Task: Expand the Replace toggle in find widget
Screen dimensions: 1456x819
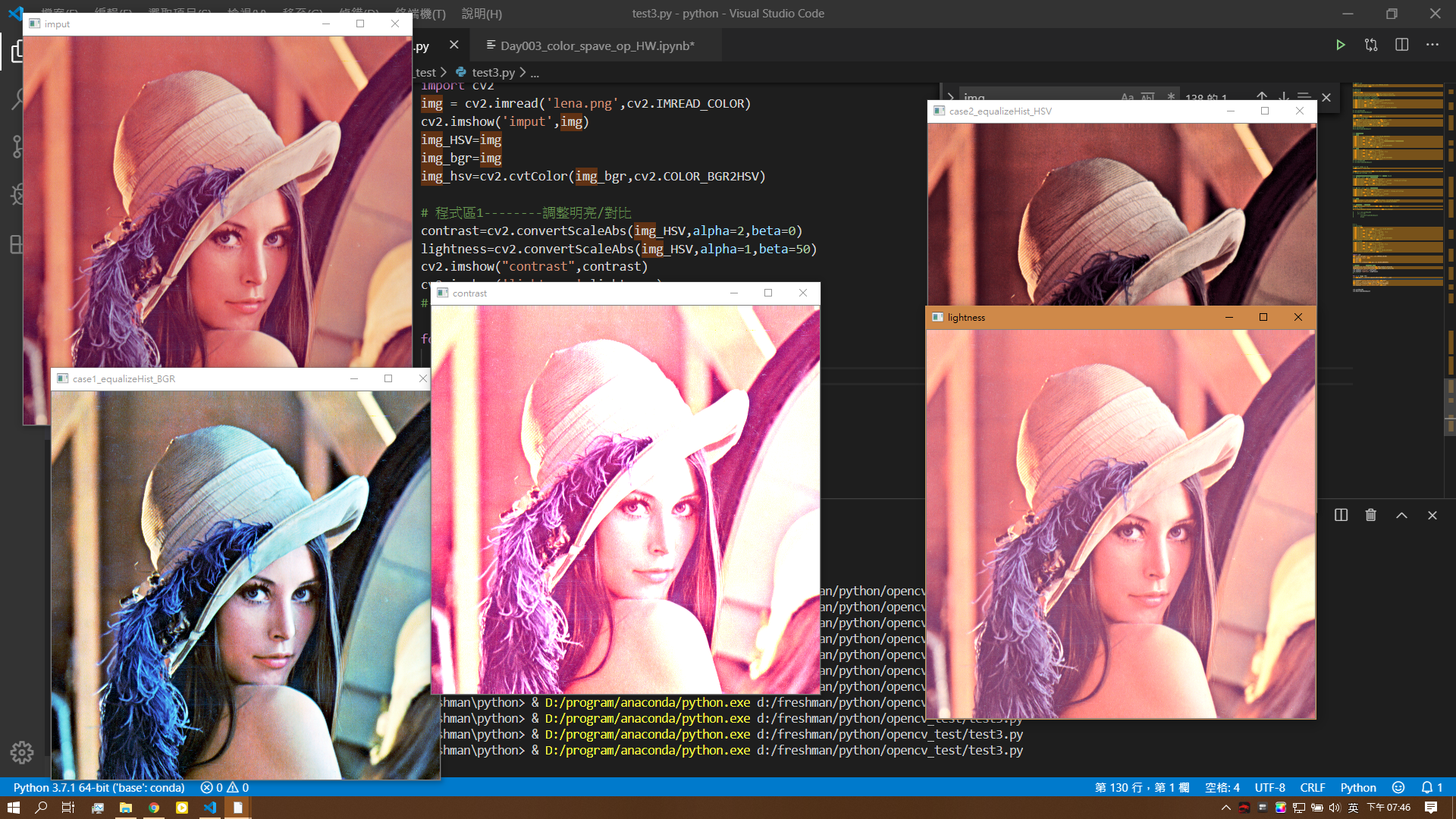Action: point(950,97)
